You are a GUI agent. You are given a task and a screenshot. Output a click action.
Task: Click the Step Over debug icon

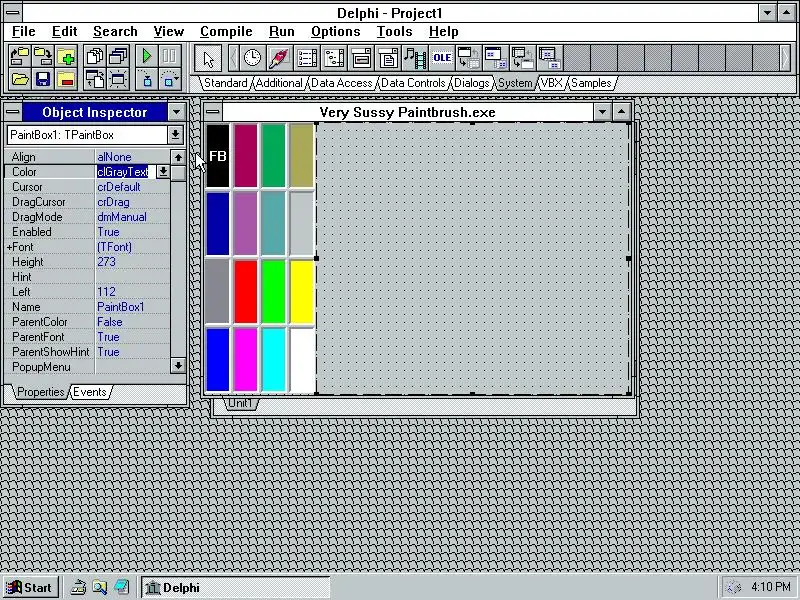click(x=169, y=80)
